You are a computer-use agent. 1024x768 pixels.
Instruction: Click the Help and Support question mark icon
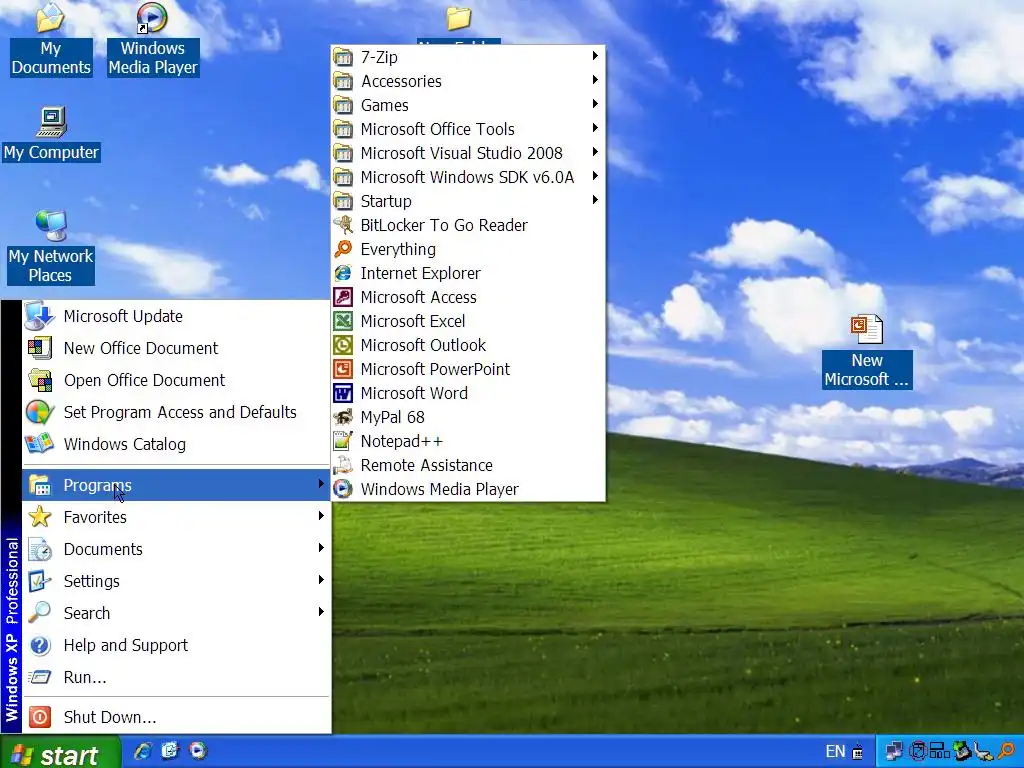[x=40, y=645]
